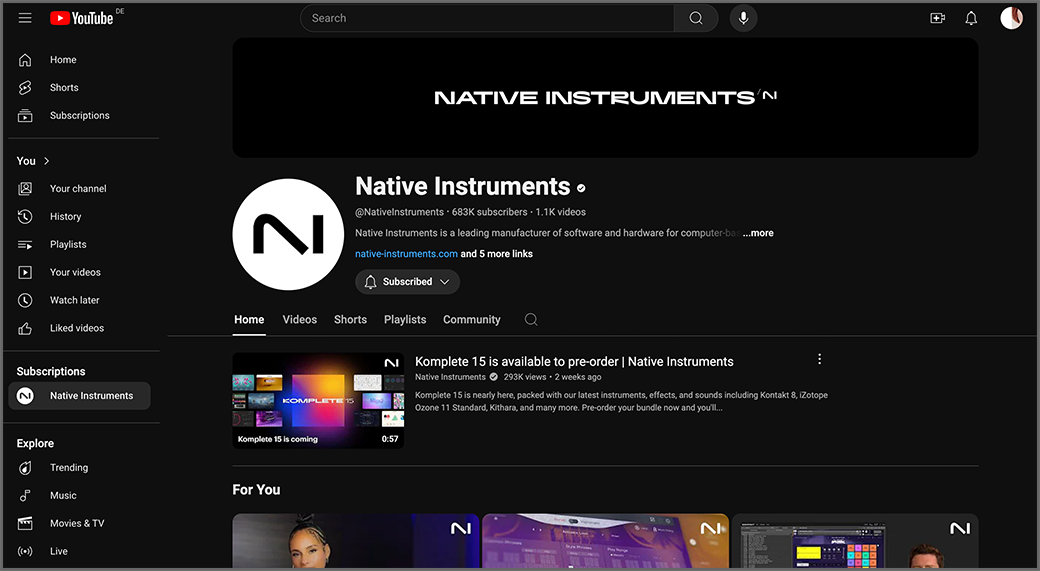Open the For You video showing pad controller

(855, 540)
